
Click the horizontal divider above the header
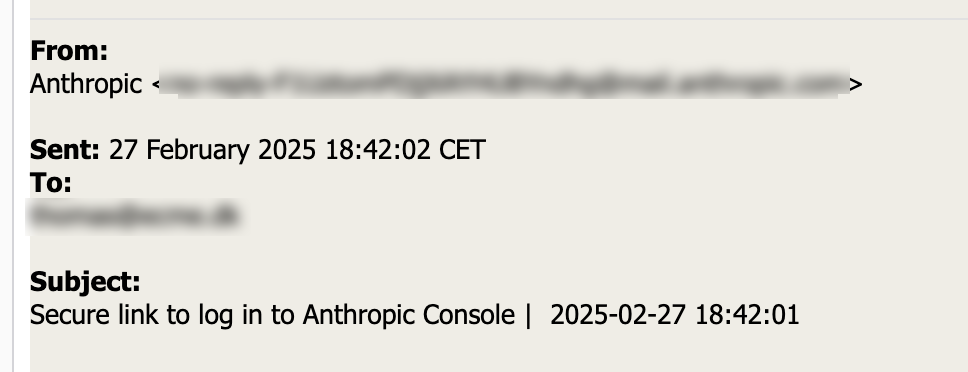pos(499,19)
